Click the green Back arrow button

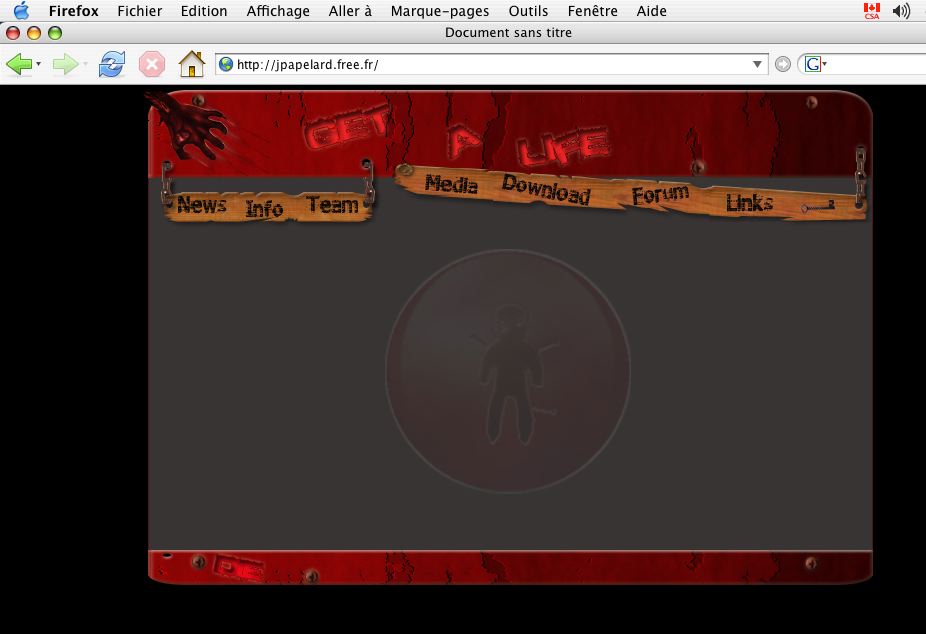tap(19, 65)
